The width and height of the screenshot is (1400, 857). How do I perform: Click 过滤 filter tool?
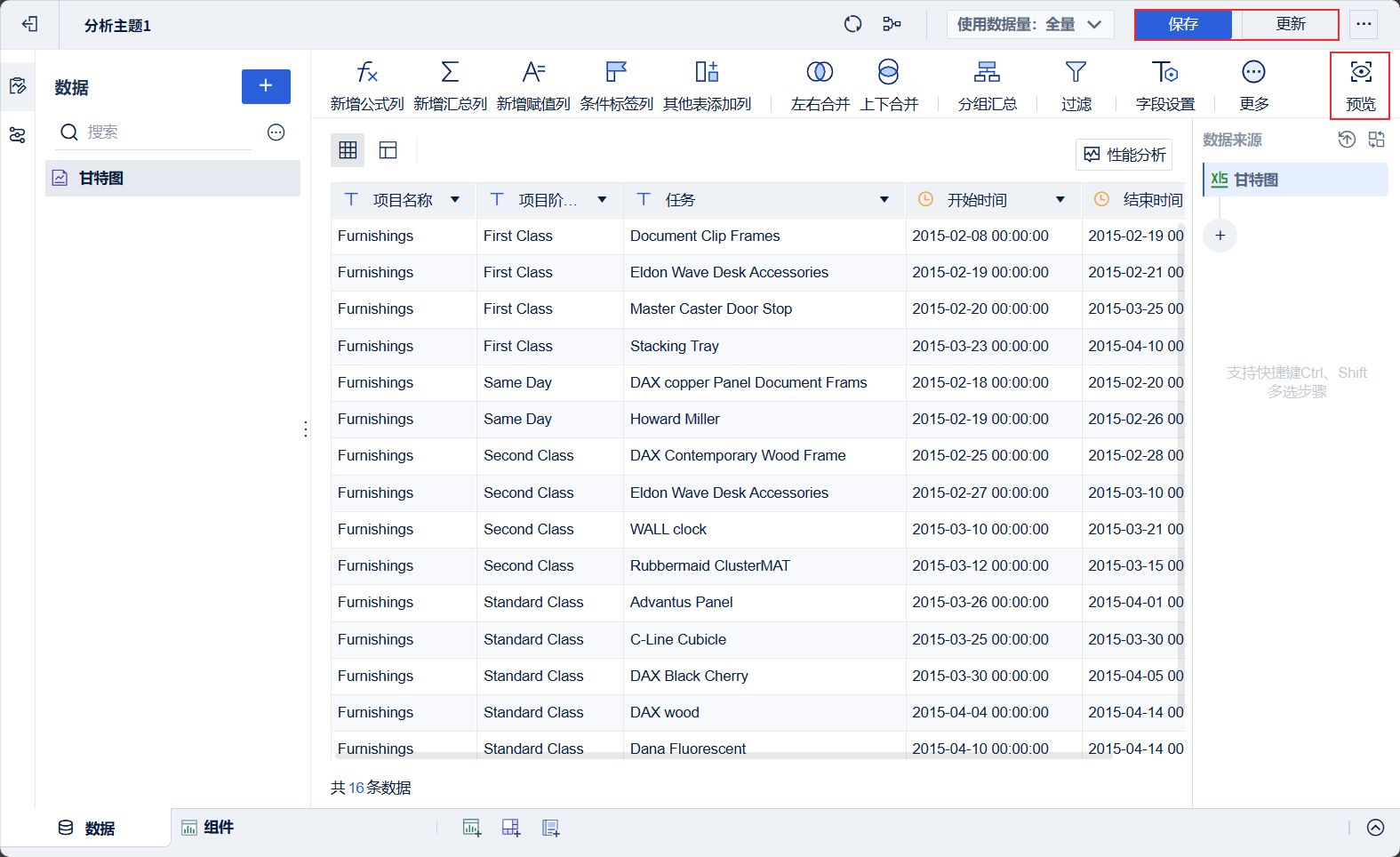coord(1076,86)
